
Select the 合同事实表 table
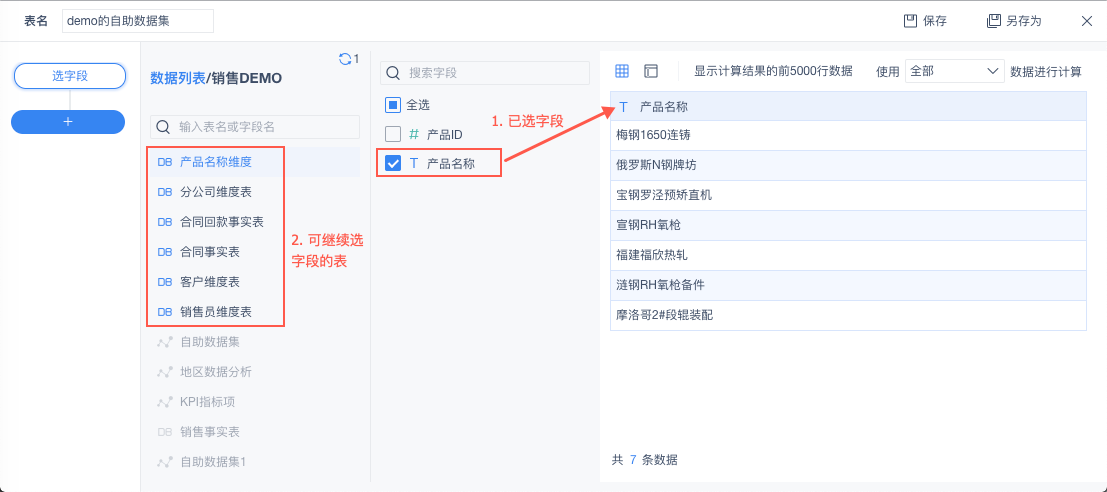coord(209,252)
